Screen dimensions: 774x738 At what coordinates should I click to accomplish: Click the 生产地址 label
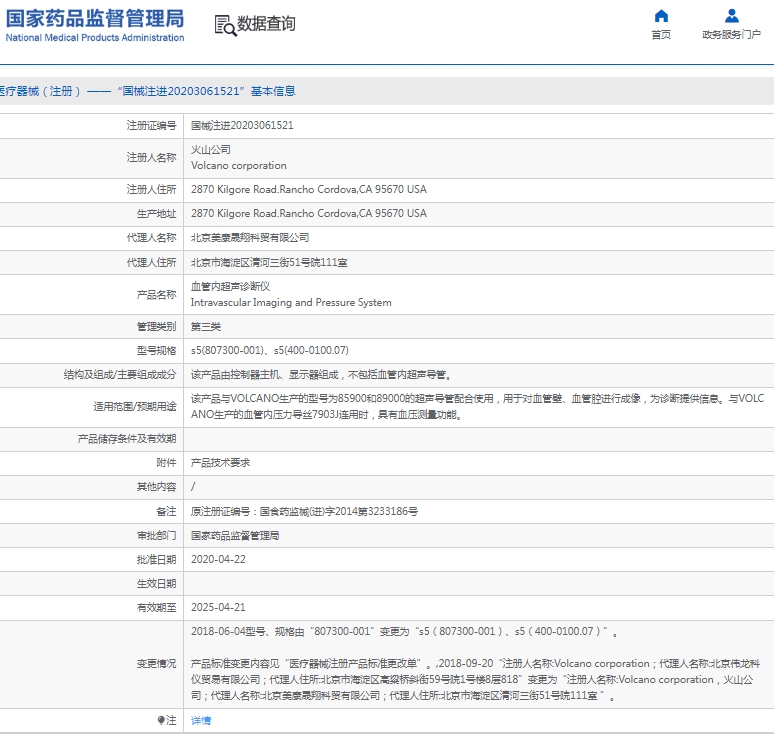coord(156,214)
